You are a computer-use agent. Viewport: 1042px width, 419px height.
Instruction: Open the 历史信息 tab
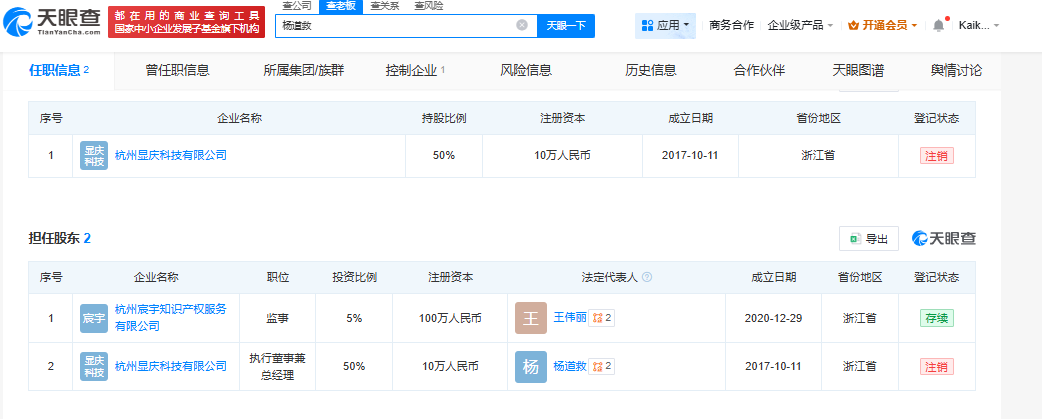(651, 70)
